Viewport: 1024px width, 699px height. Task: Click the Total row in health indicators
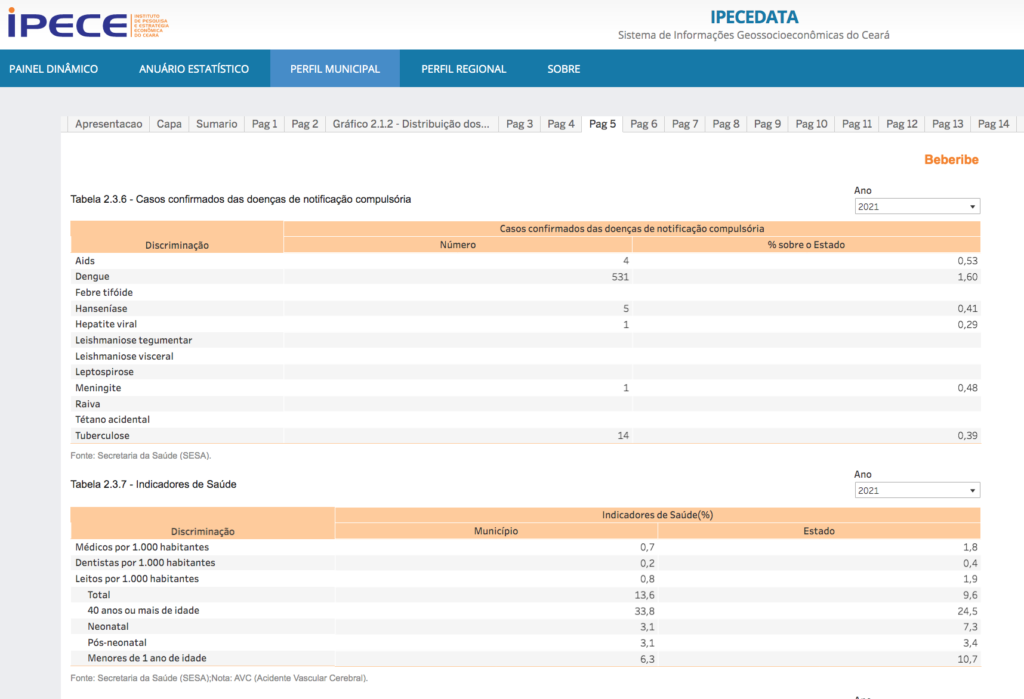point(525,595)
